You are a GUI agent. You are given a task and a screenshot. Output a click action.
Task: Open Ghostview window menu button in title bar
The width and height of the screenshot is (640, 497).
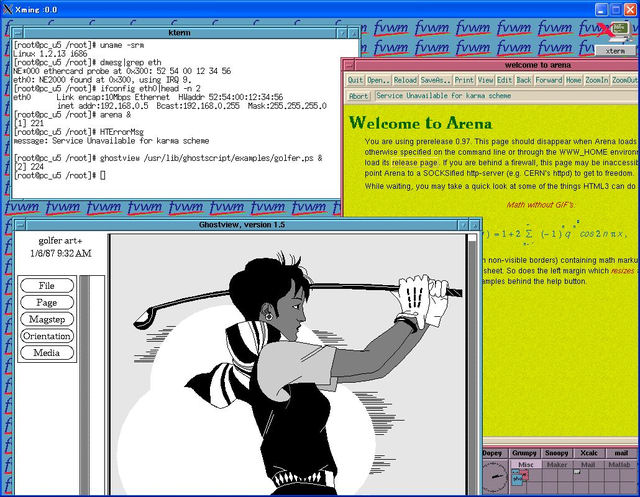tap(20, 225)
